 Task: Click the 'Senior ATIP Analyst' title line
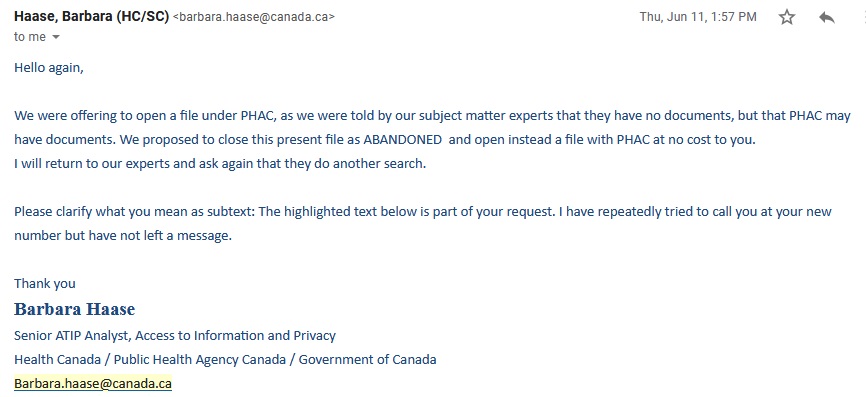click(175, 335)
